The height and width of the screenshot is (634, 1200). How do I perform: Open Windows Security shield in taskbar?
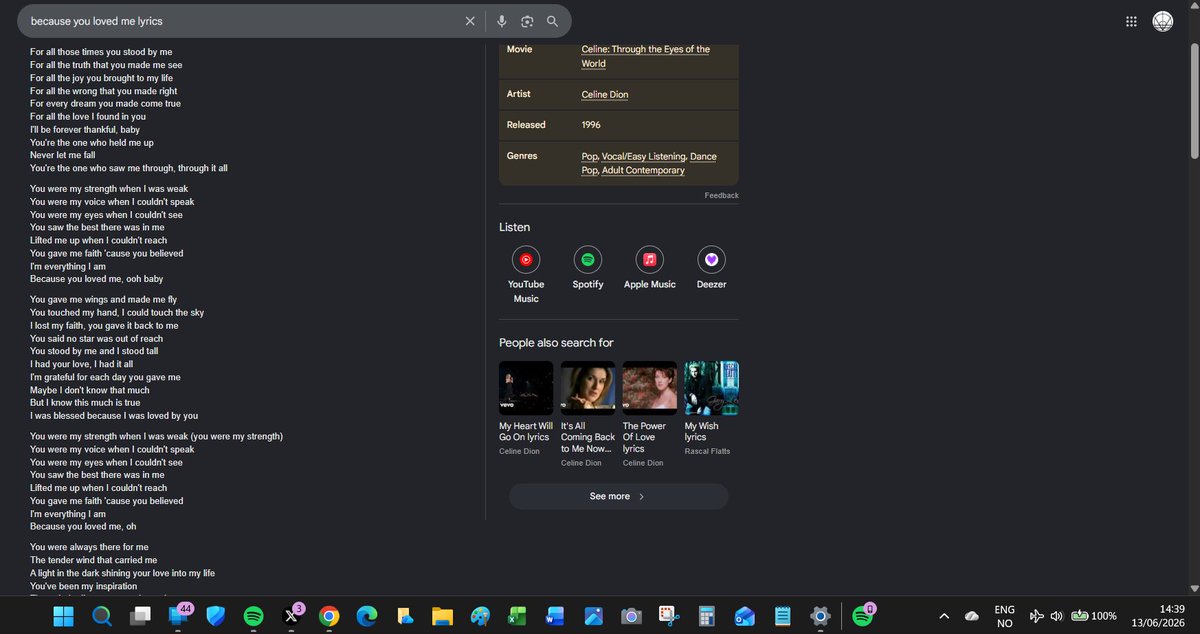click(x=216, y=616)
